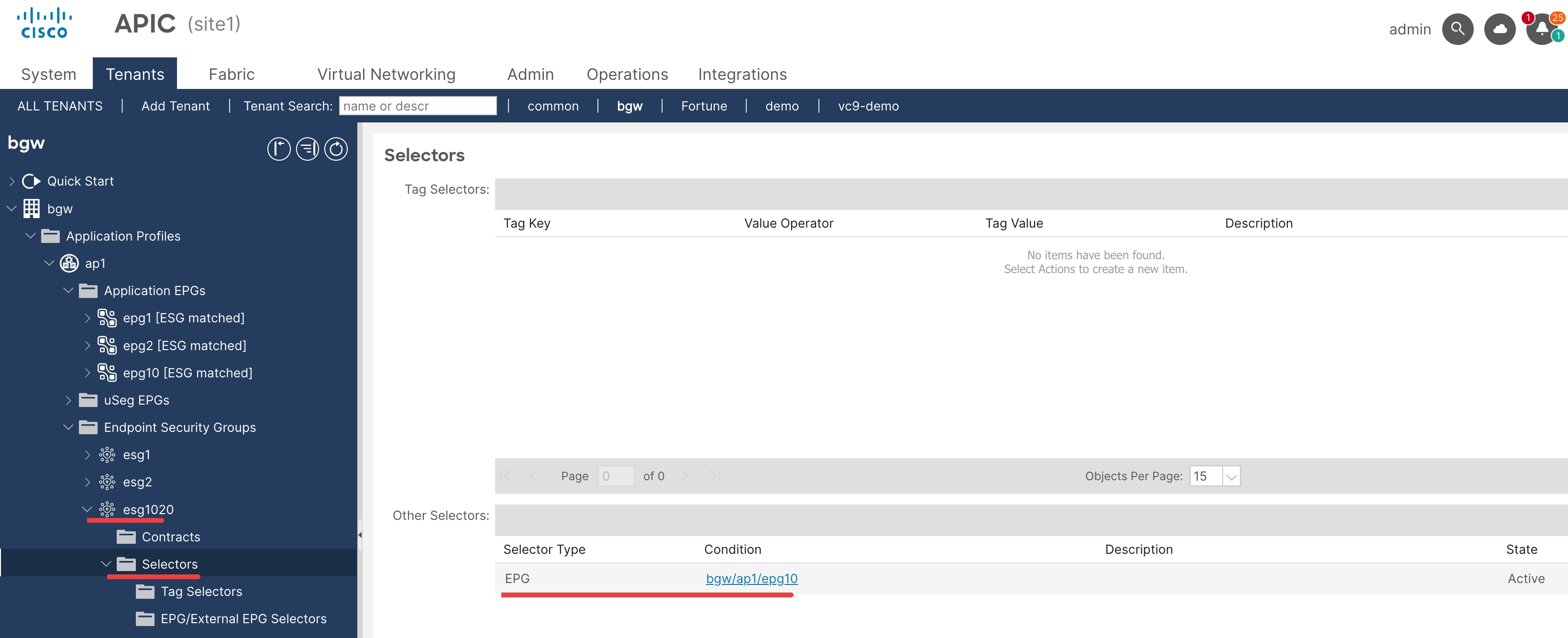Click the Quick Start icon
Image resolution: width=1568 pixels, height=638 pixels.
31,181
